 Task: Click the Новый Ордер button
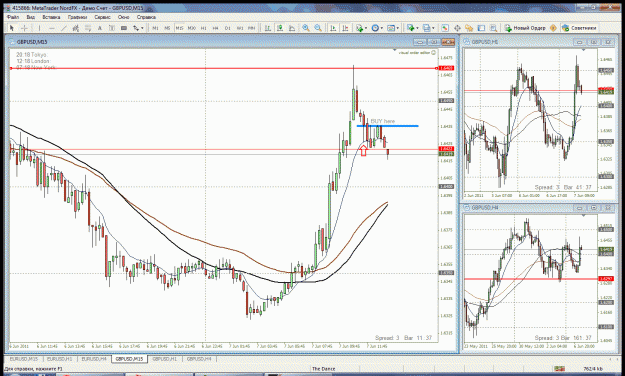click(x=526, y=28)
